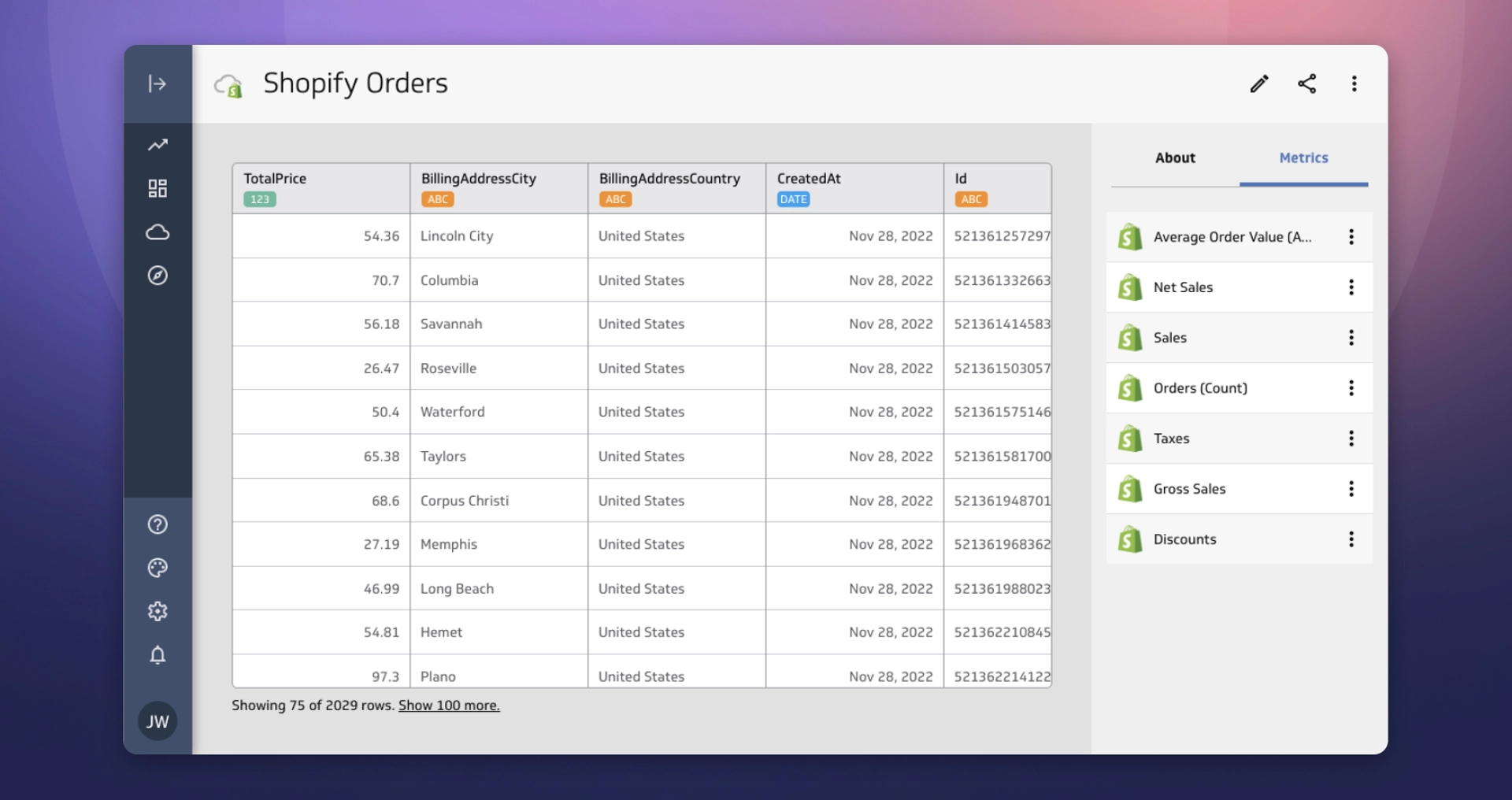Select the 54.36 TotalPrice cell
Screen dimensions: 1512x800
[321, 236]
